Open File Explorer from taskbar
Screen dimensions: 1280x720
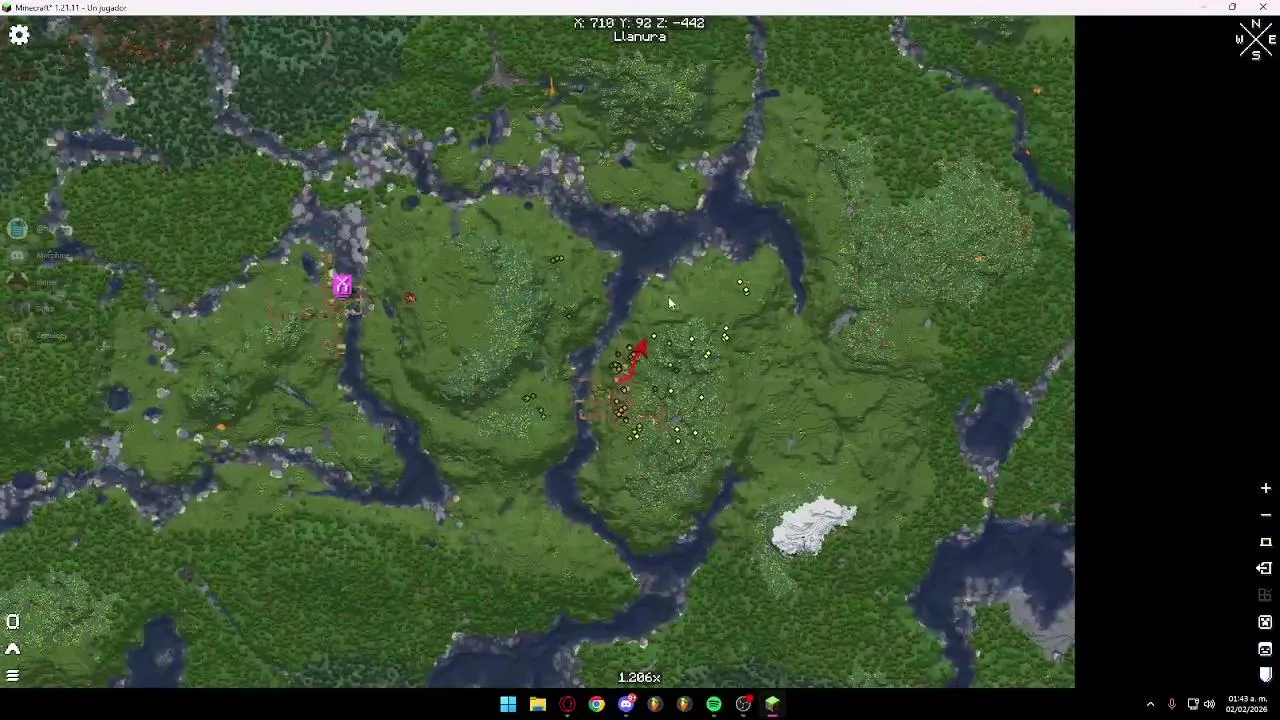pos(538,704)
